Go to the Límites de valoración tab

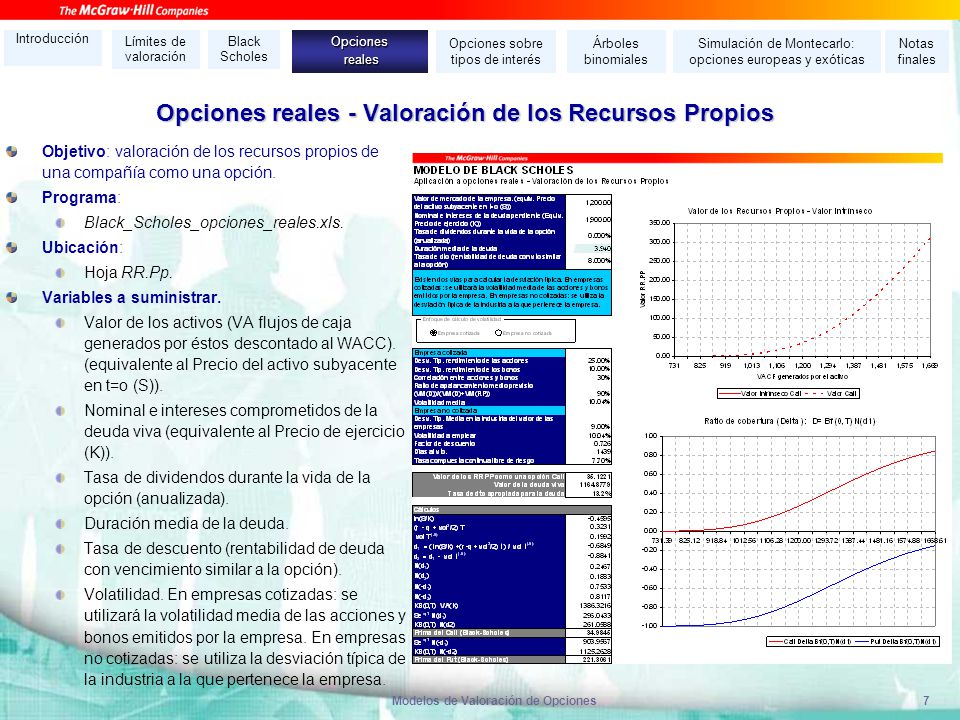click(156, 49)
